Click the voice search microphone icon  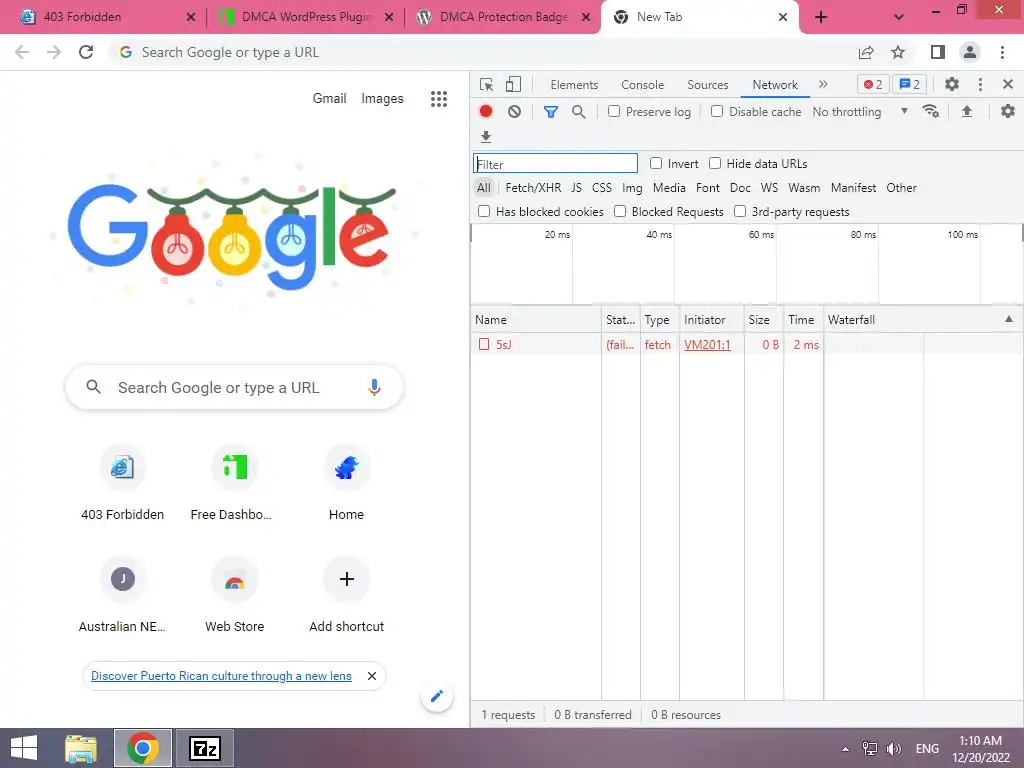(374, 387)
